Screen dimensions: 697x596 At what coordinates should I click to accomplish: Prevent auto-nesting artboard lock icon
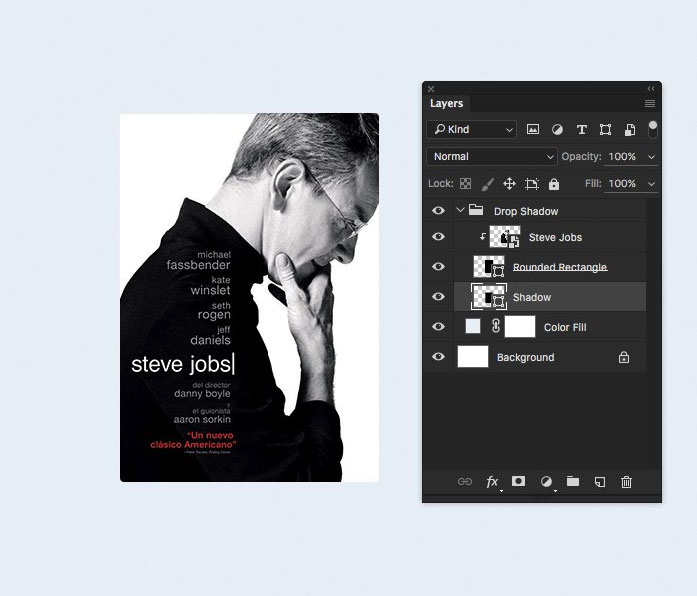(x=532, y=184)
